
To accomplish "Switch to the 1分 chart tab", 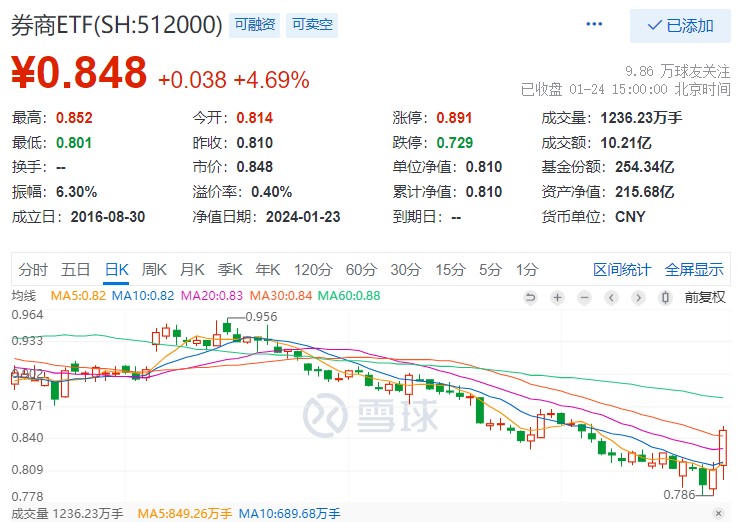I will [526, 270].
